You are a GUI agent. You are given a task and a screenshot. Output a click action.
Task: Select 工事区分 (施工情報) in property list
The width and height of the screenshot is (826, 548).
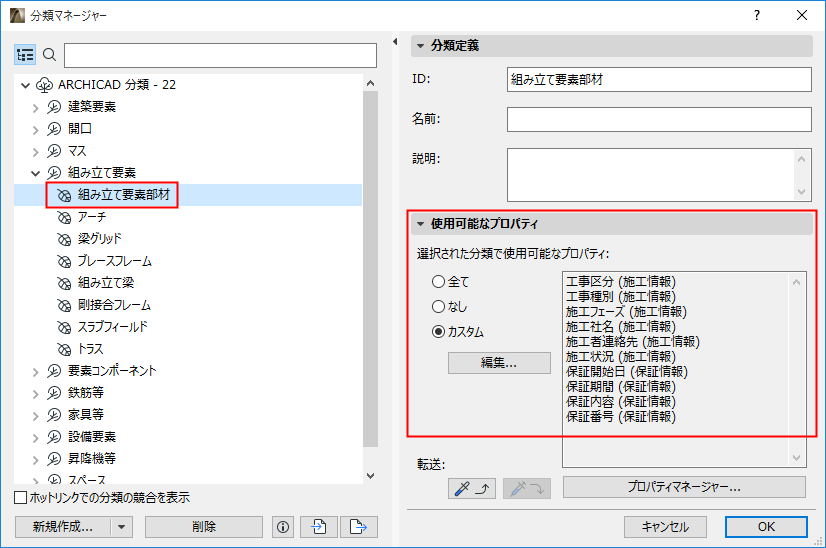pyautogui.click(x=621, y=282)
